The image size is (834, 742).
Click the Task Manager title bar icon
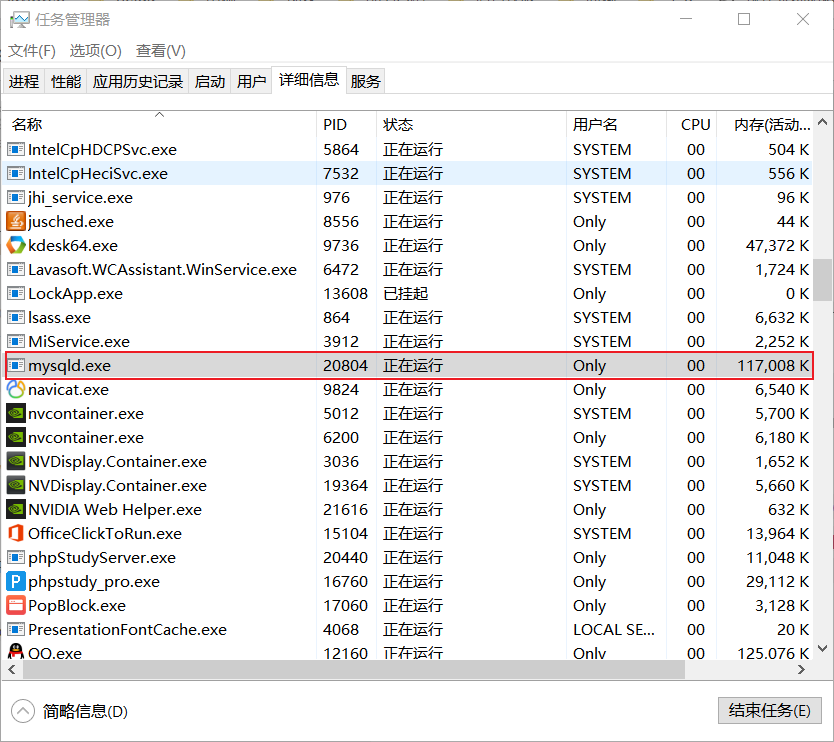pos(20,19)
